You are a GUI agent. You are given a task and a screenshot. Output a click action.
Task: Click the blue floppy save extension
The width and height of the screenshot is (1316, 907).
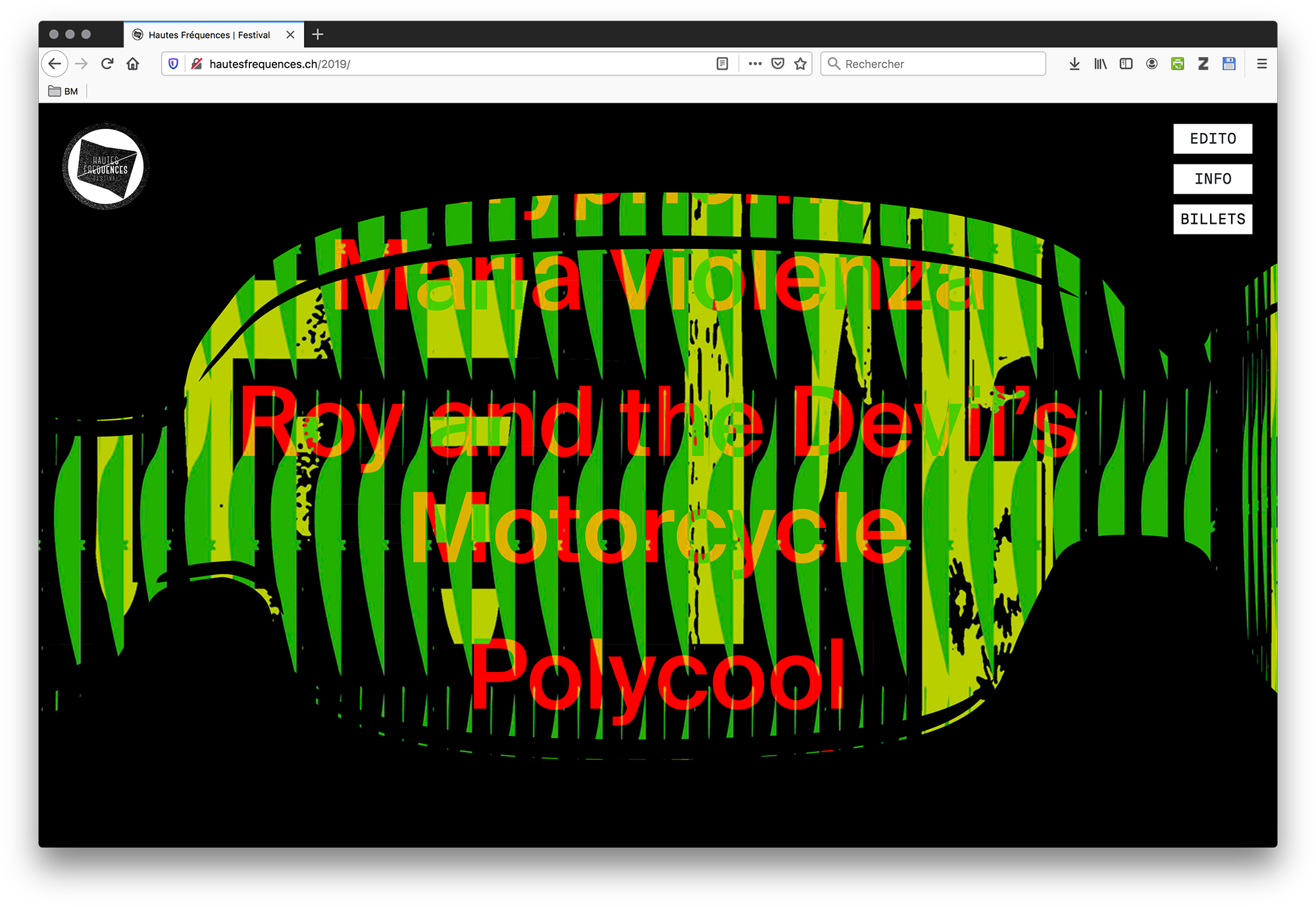(1229, 64)
